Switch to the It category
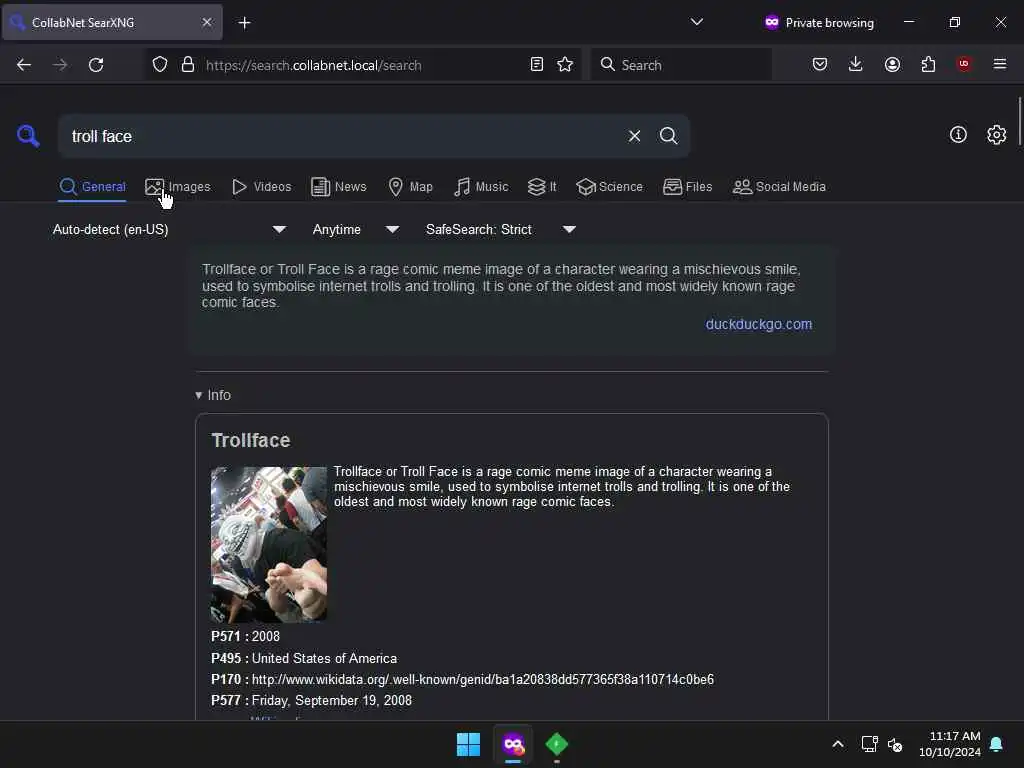1024x768 pixels. click(542, 187)
